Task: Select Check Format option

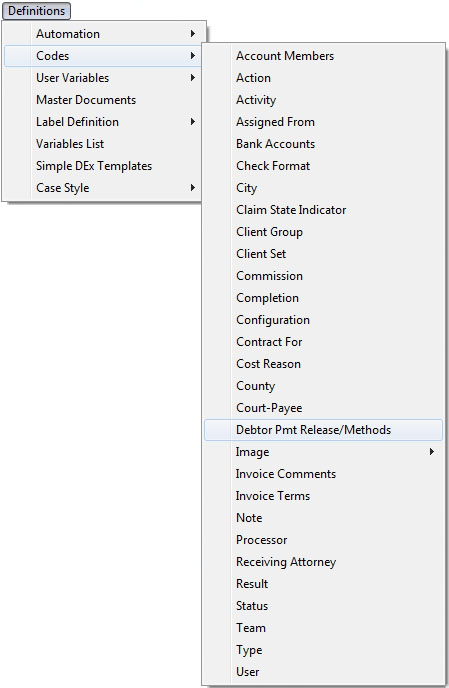Action: point(323,166)
